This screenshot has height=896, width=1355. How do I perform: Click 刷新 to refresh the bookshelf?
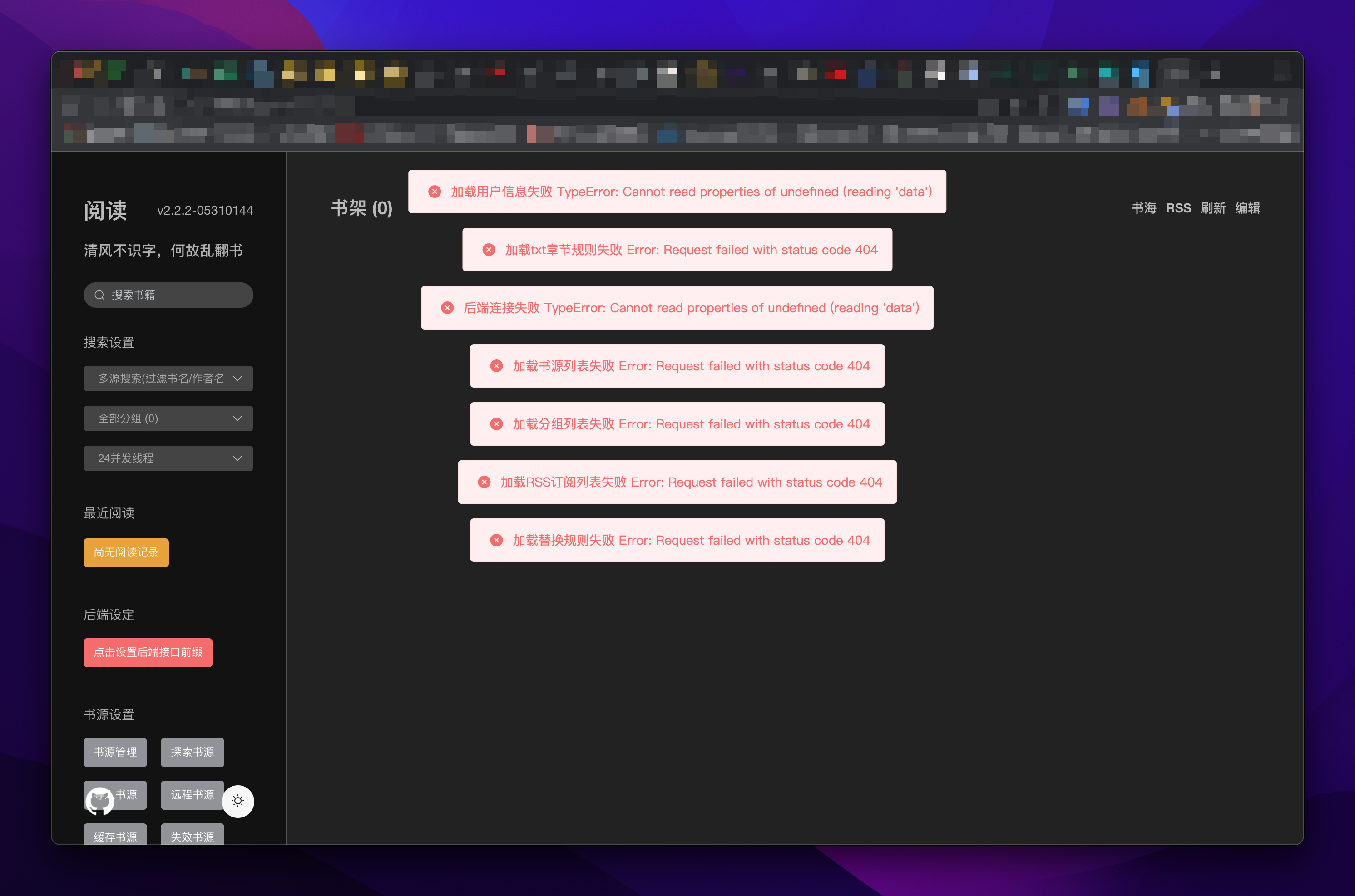point(1213,208)
